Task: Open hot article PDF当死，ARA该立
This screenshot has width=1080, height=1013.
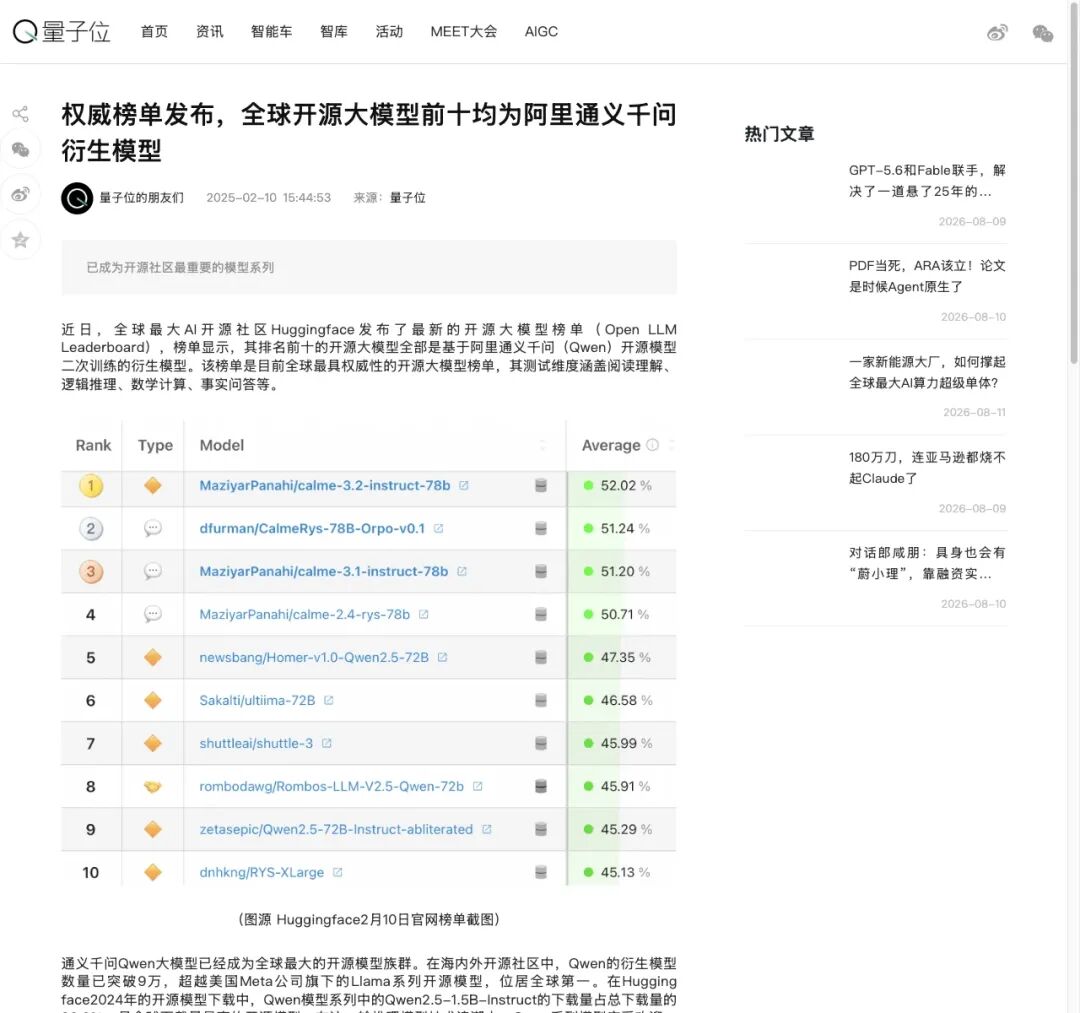Action: click(x=926, y=276)
